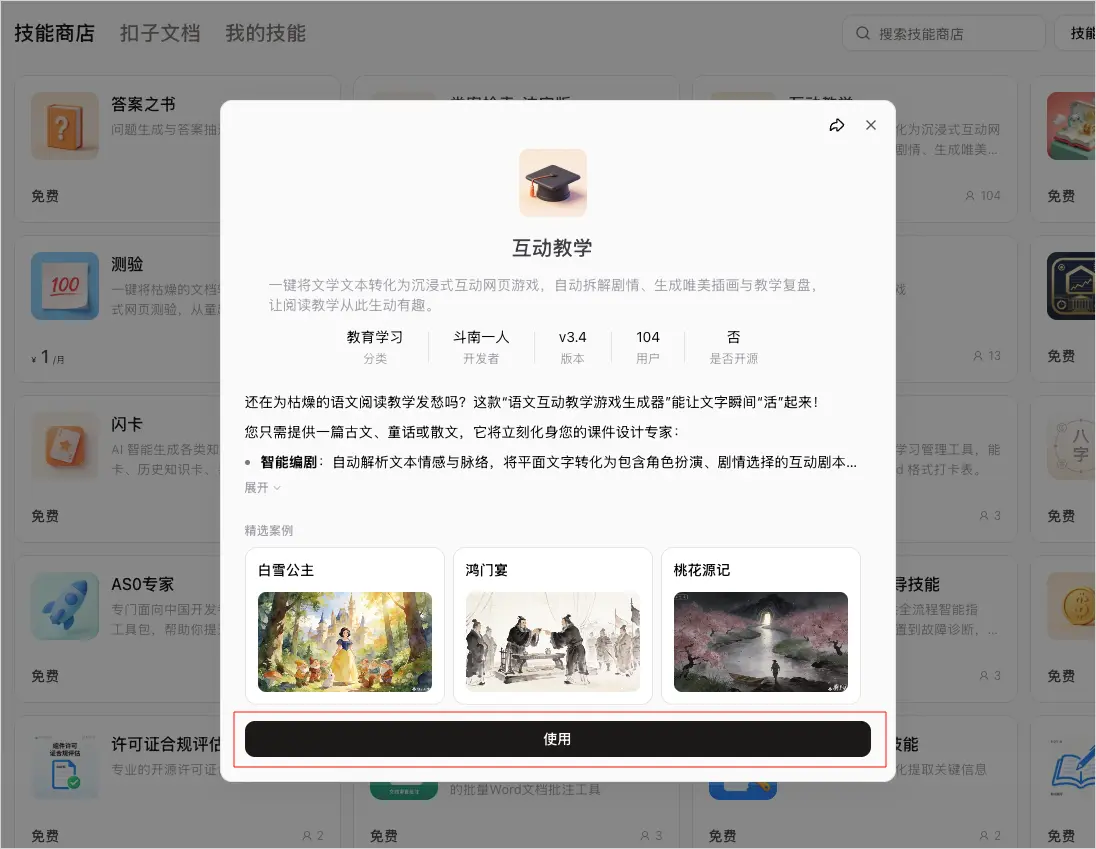Click the 互动教学 dialog title
This screenshot has width=1096, height=849.
tap(552, 247)
